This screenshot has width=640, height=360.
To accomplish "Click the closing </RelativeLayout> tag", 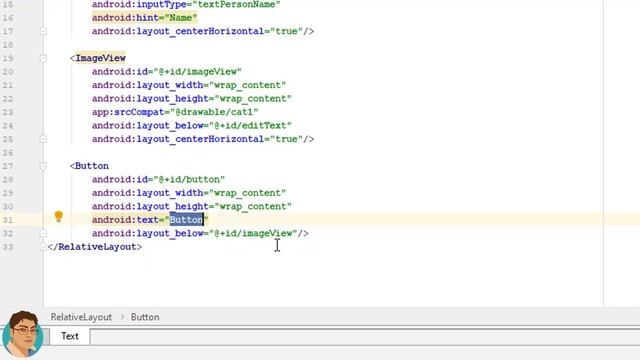I will coord(95,247).
